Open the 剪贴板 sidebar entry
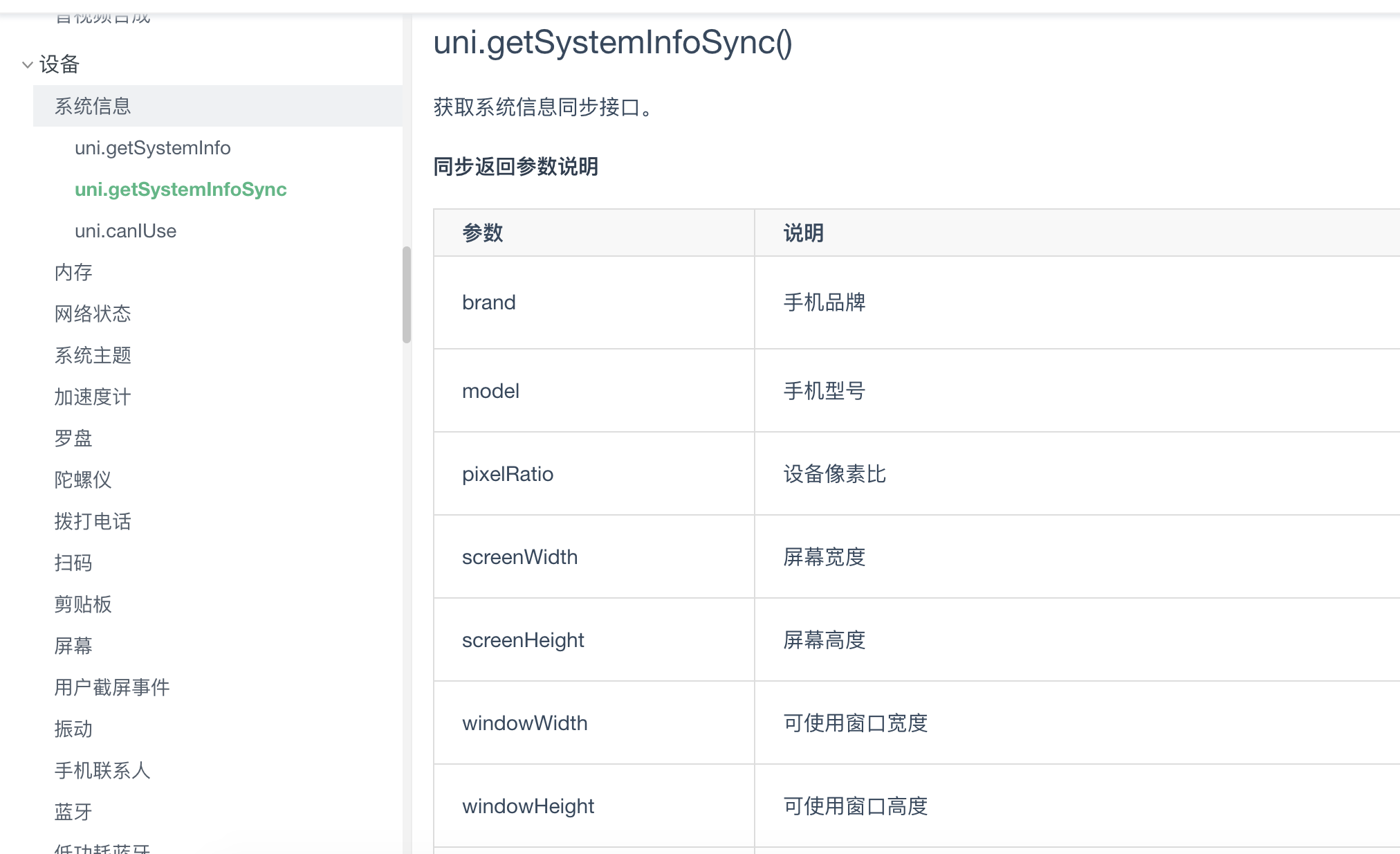This screenshot has width=1400, height=854. point(83,604)
